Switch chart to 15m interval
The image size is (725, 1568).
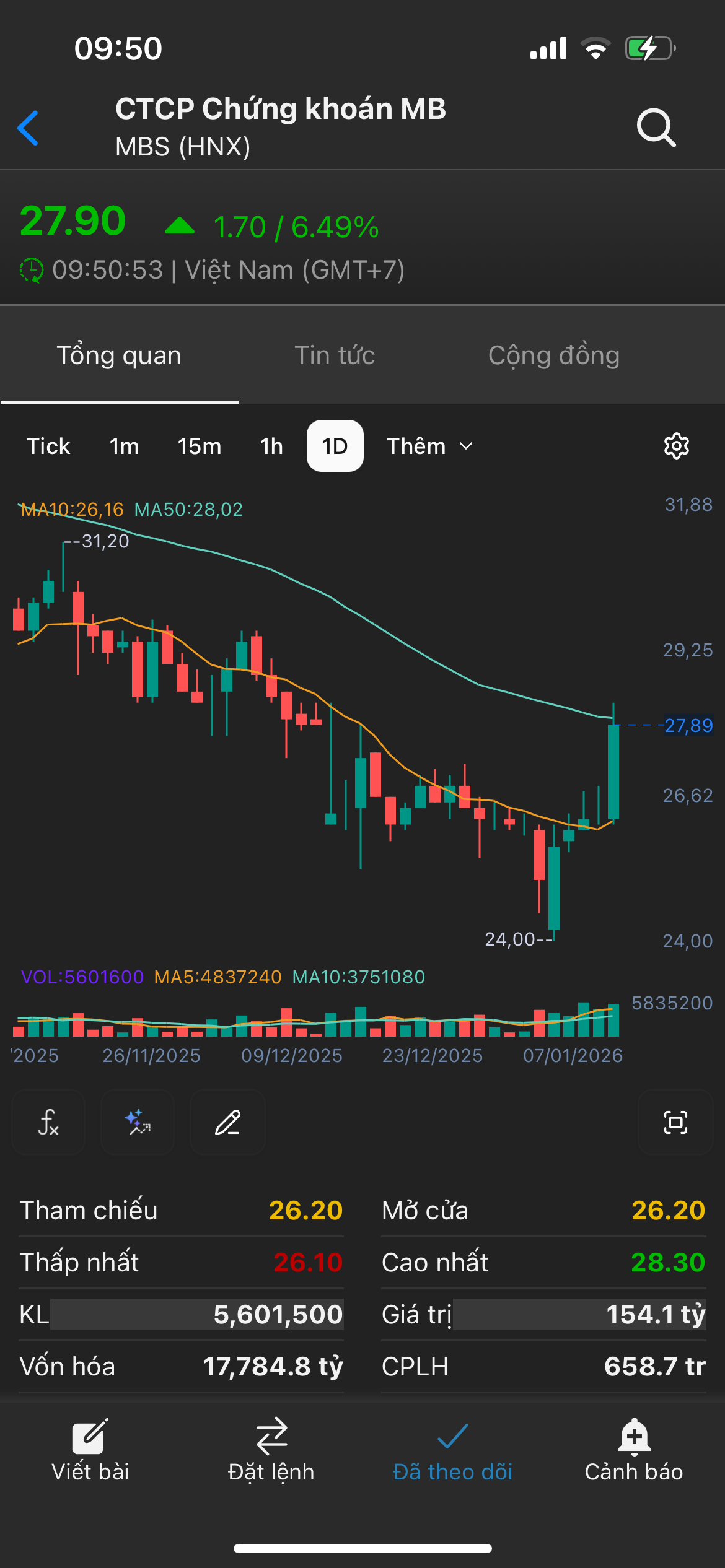(199, 446)
